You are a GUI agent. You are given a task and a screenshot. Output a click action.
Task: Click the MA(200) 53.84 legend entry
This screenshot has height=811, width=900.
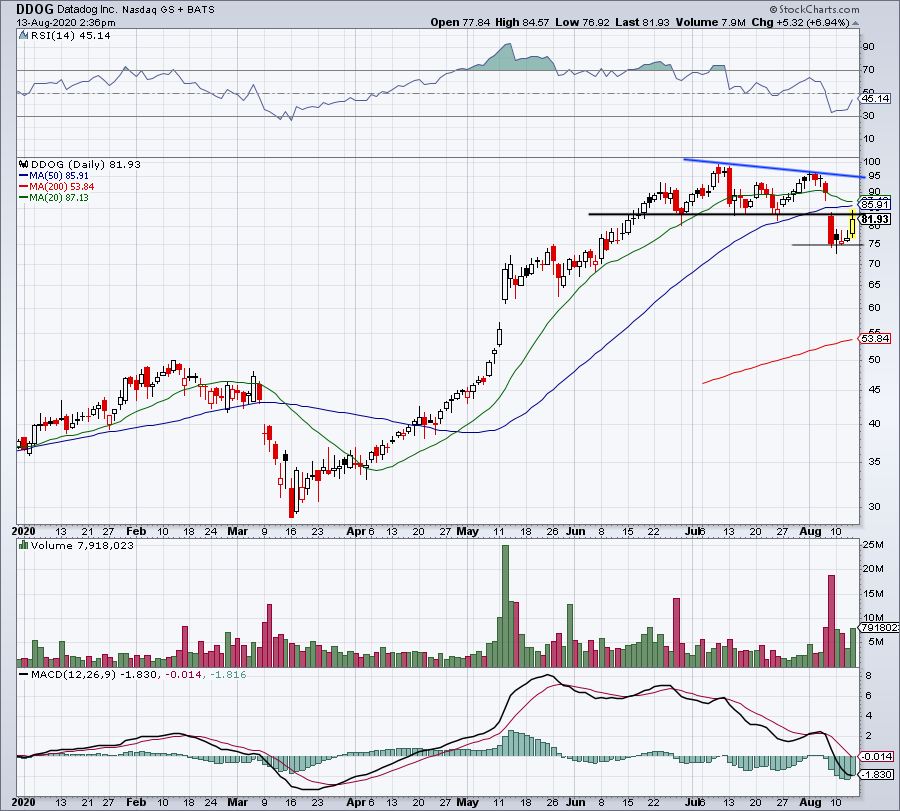click(56, 187)
